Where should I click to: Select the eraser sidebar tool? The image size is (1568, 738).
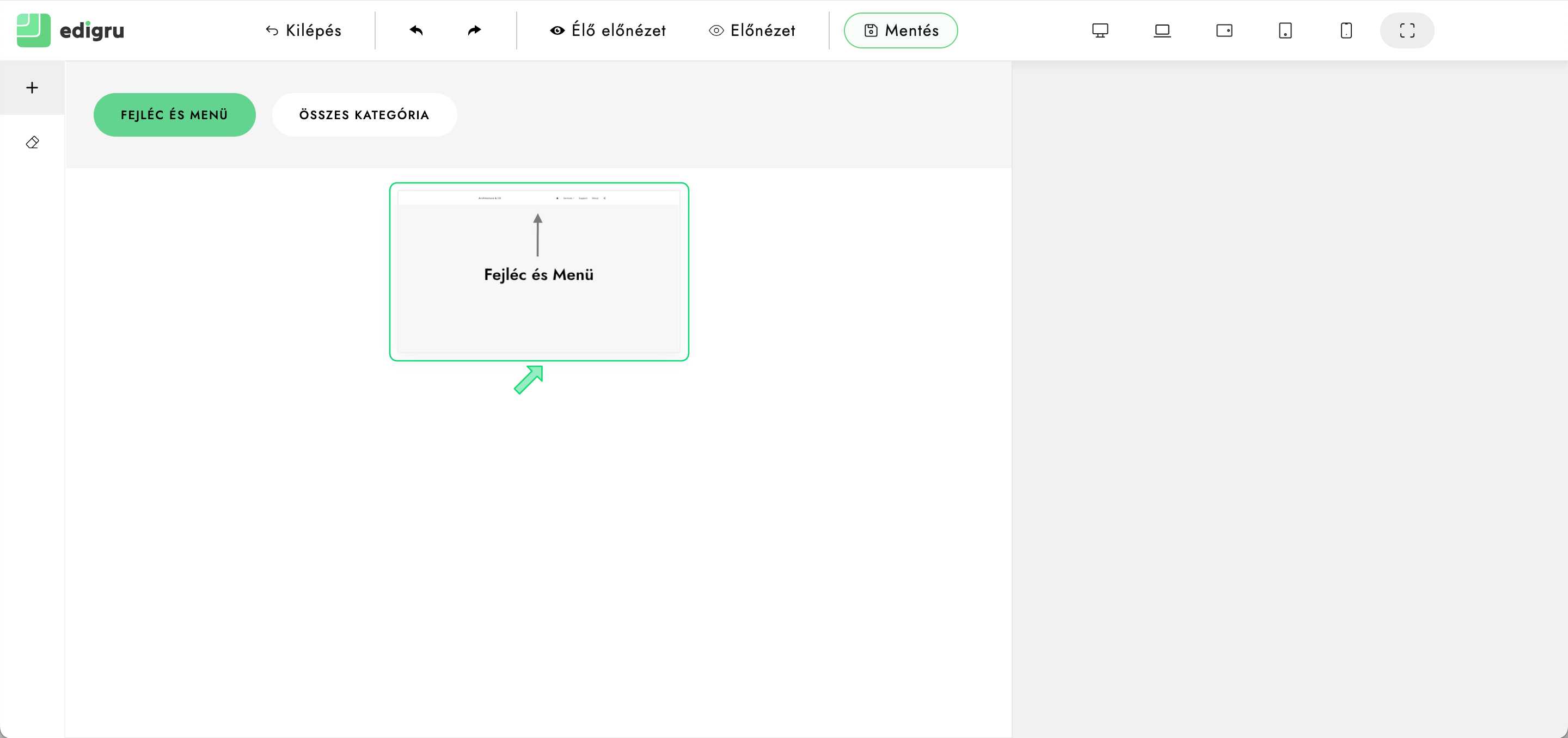coord(32,143)
